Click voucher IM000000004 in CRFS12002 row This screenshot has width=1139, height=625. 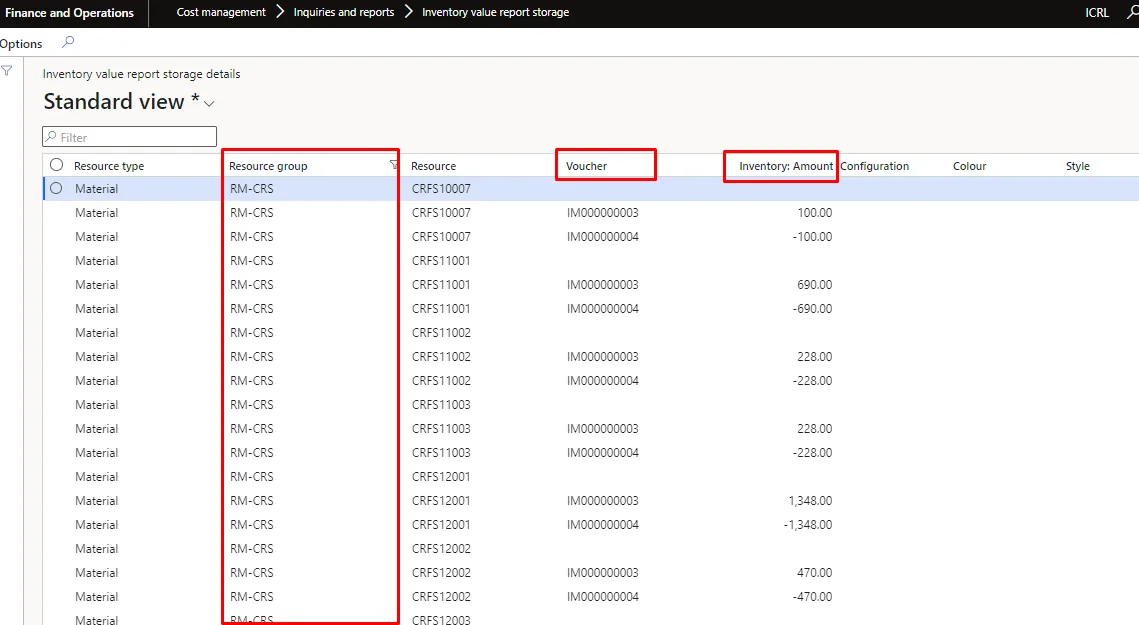tap(602, 597)
